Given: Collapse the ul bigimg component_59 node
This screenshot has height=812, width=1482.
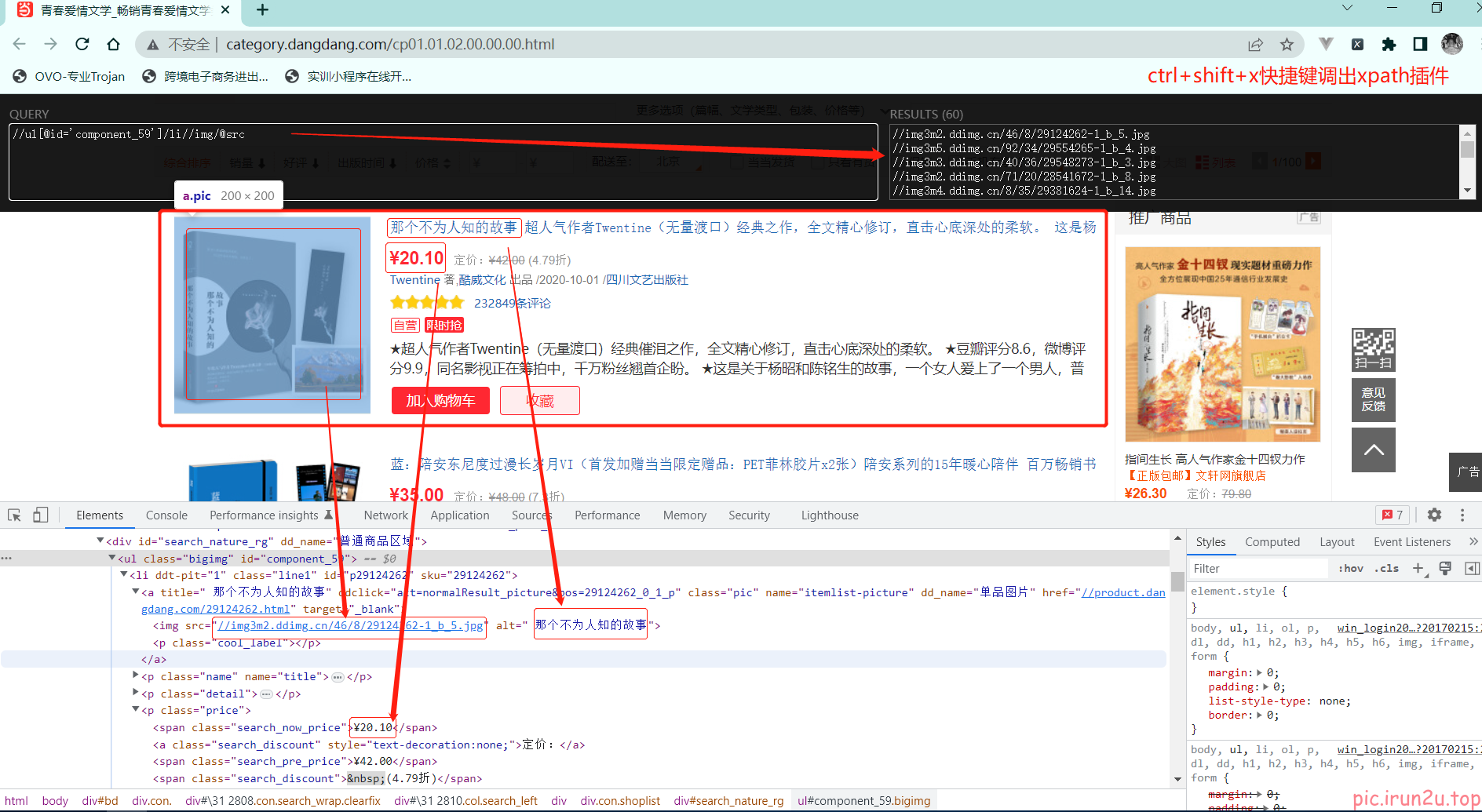Looking at the screenshot, I should tap(112, 558).
